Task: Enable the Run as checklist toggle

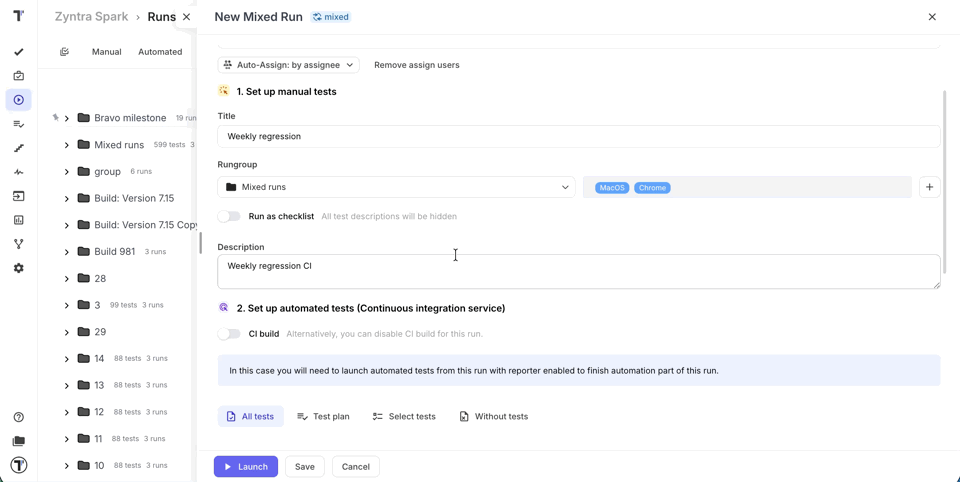Action: (x=229, y=216)
